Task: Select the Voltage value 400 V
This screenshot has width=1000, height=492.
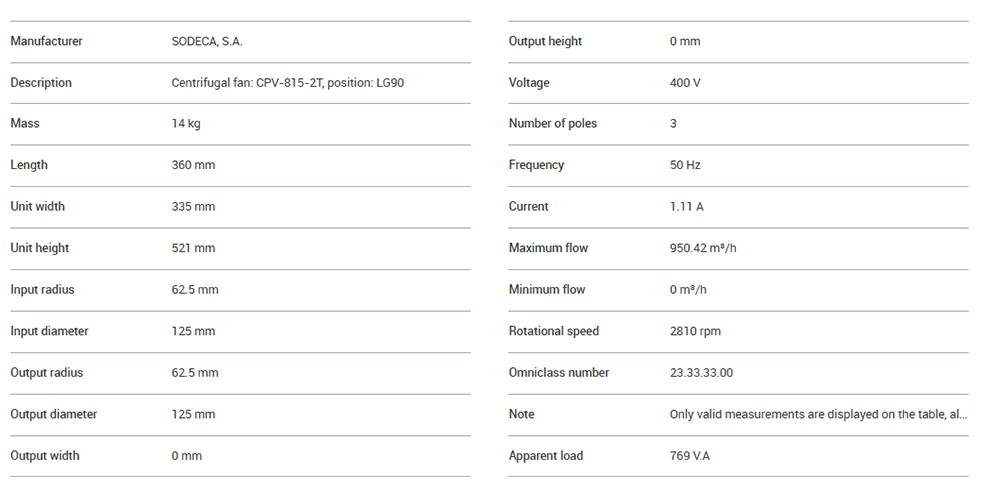Action: pos(685,83)
